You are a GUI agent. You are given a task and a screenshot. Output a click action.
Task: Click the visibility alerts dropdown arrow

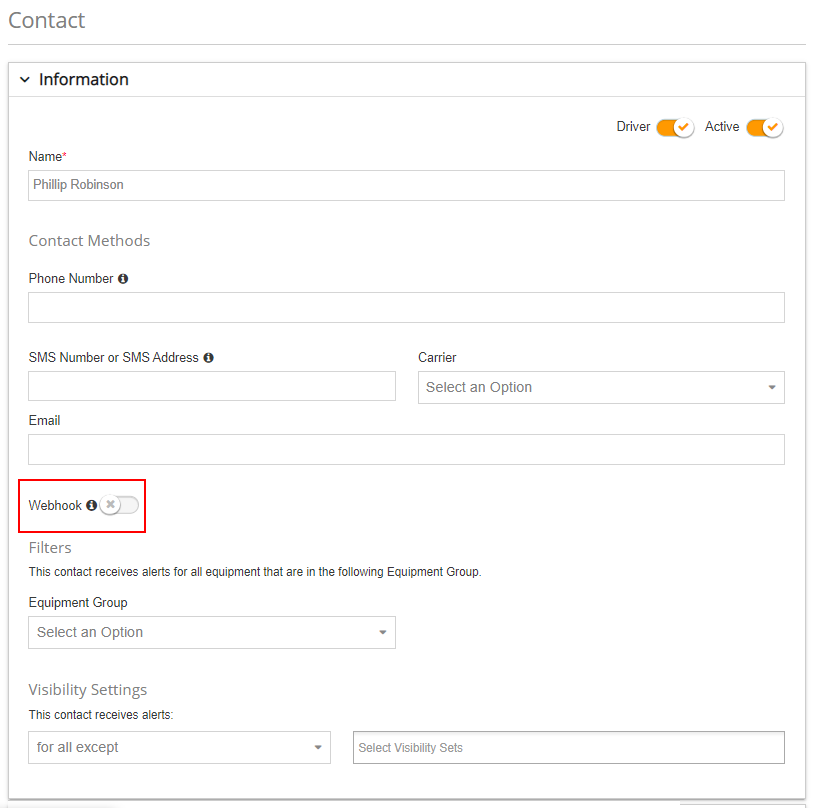(317, 748)
